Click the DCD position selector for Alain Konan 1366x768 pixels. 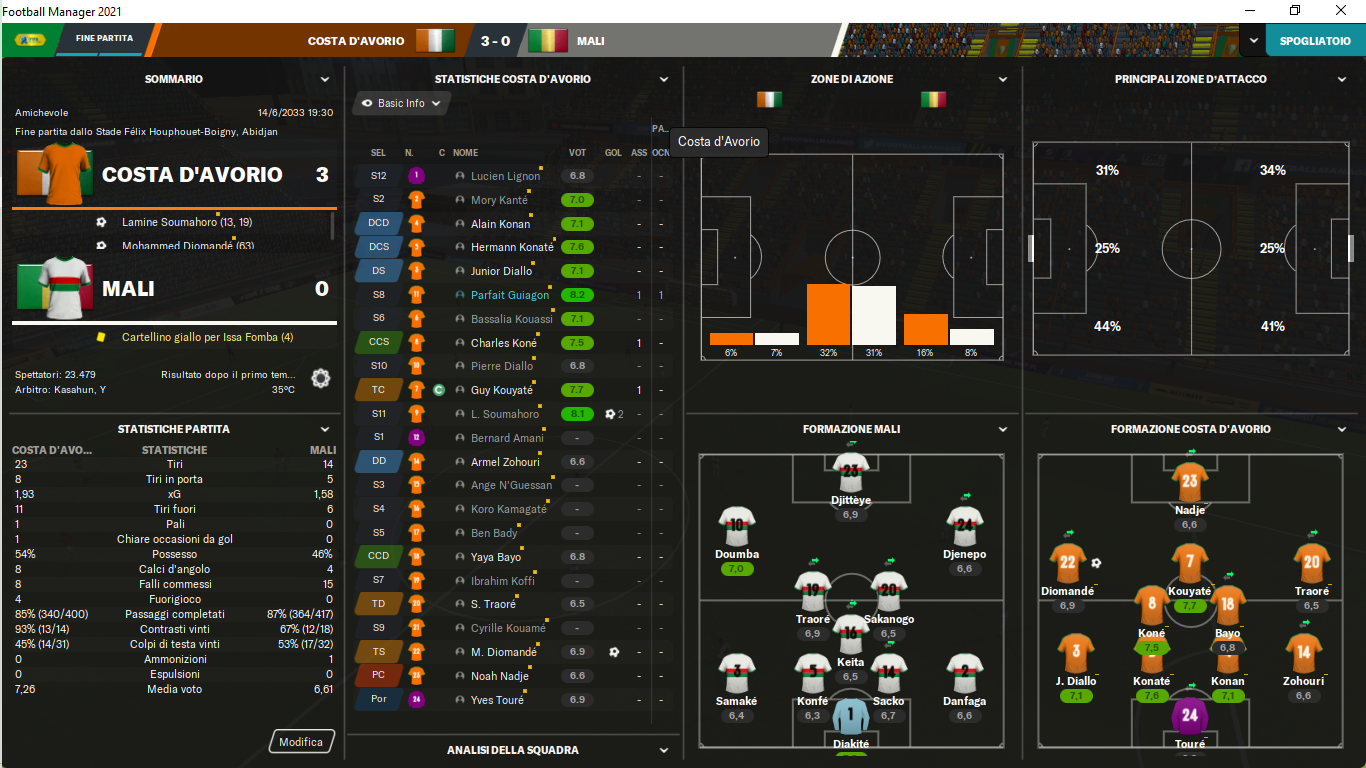point(379,223)
